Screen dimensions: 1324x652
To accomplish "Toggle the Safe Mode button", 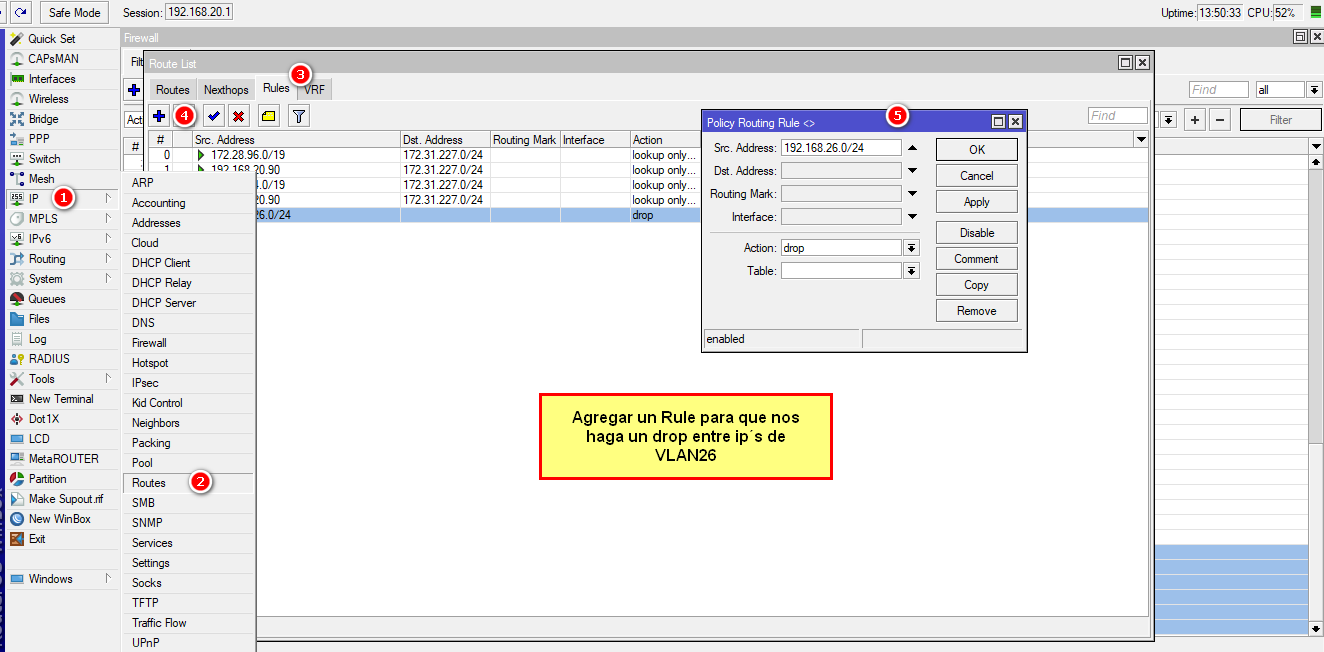I will (76, 12).
